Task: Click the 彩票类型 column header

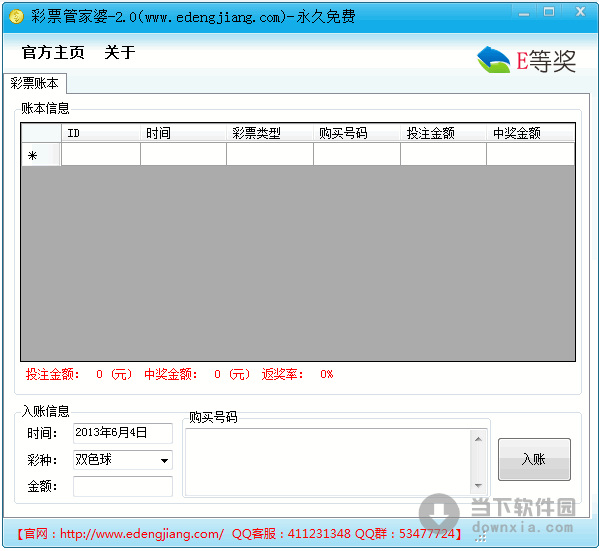Action: coord(270,133)
